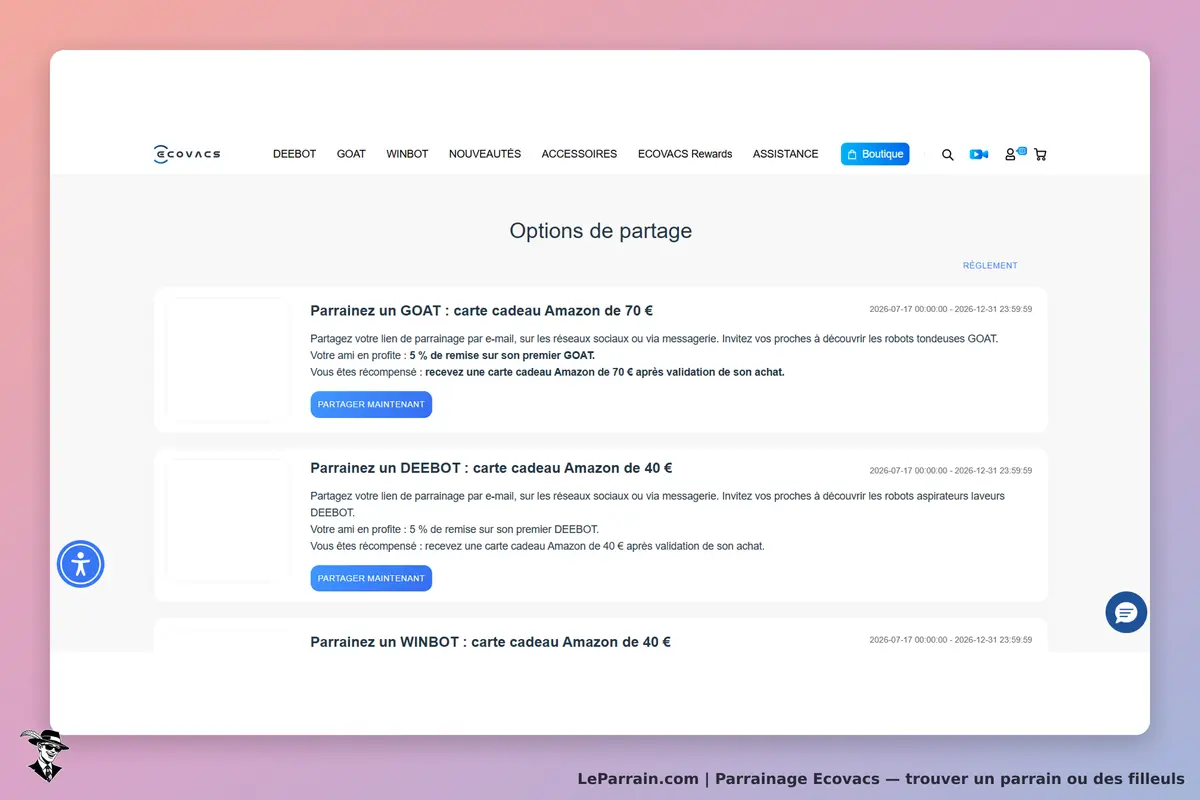Select the 'Parrainez un GOAT' heading
The image size is (1200, 800).
[x=482, y=311]
